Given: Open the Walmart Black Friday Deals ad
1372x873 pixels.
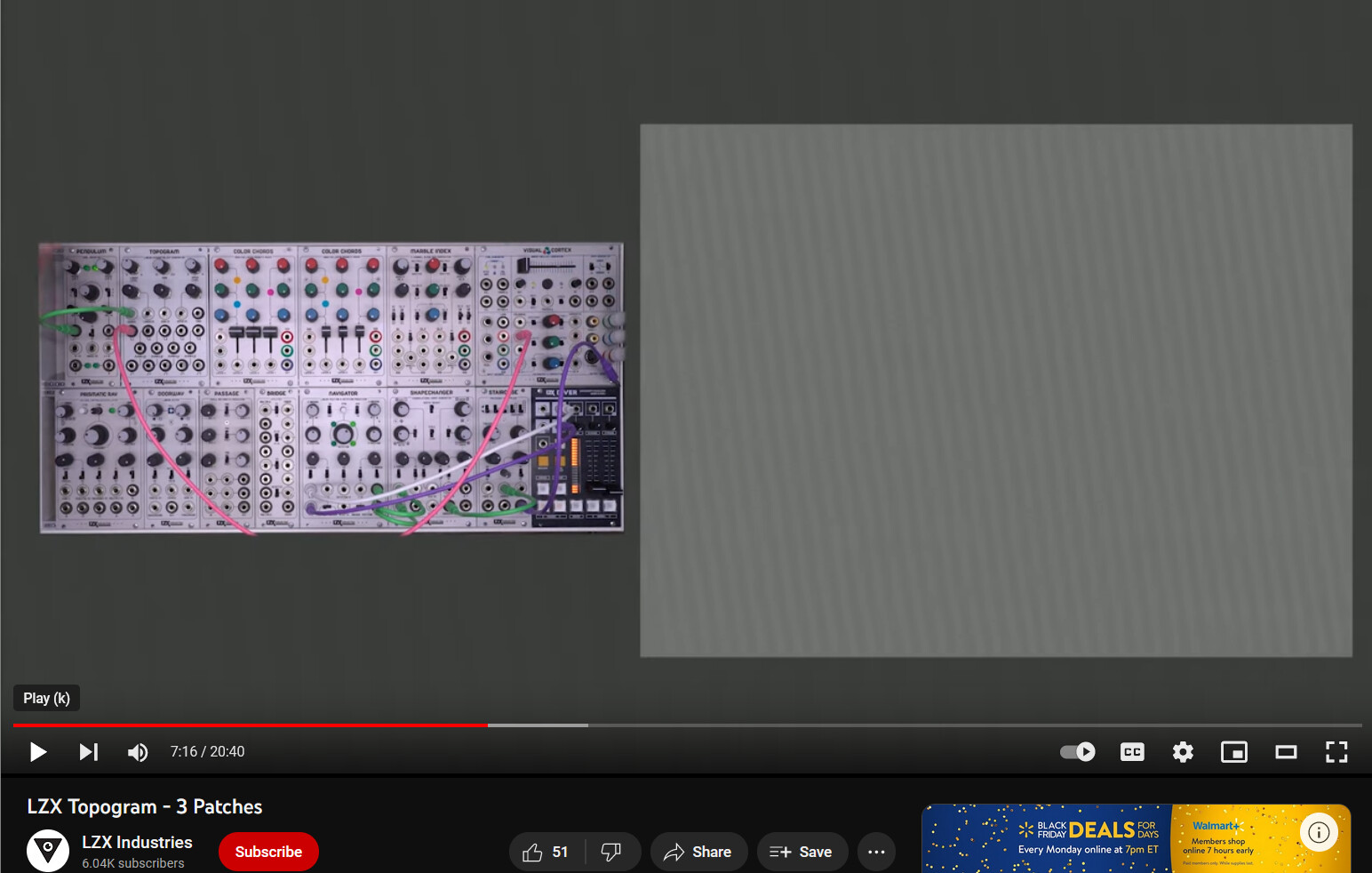Looking at the screenshot, I should tap(1136, 838).
